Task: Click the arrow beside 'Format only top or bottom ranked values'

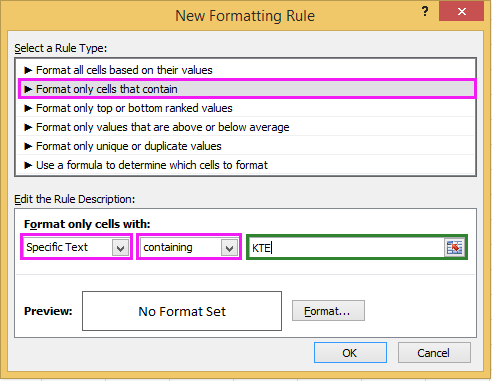Action: coord(28,108)
